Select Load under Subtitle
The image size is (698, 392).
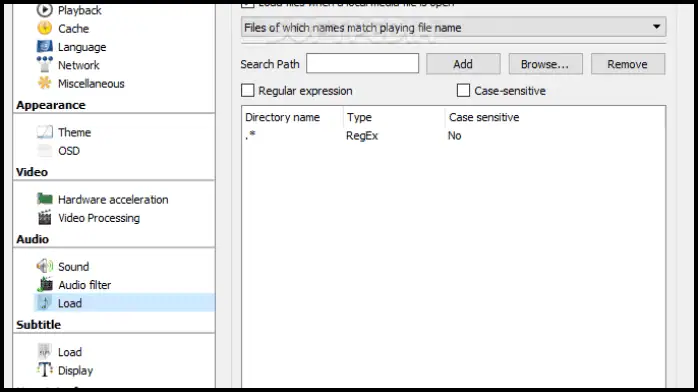[x=70, y=352]
